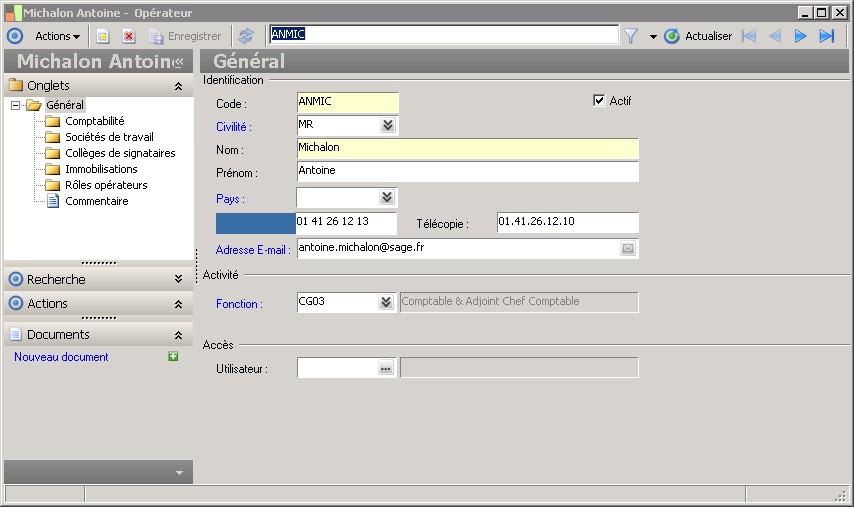The width and height of the screenshot is (854, 507).
Task: Click the refresh arrows toolbar icon
Action: [x=246, y=36]
